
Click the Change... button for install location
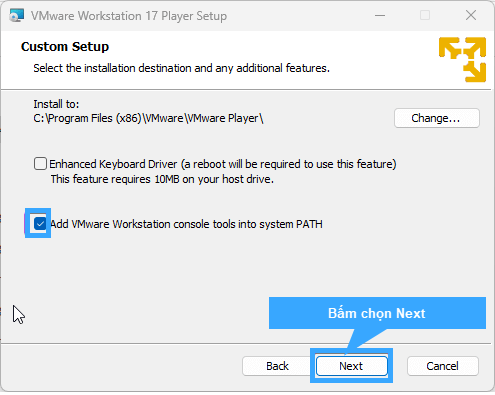[437, 118]
